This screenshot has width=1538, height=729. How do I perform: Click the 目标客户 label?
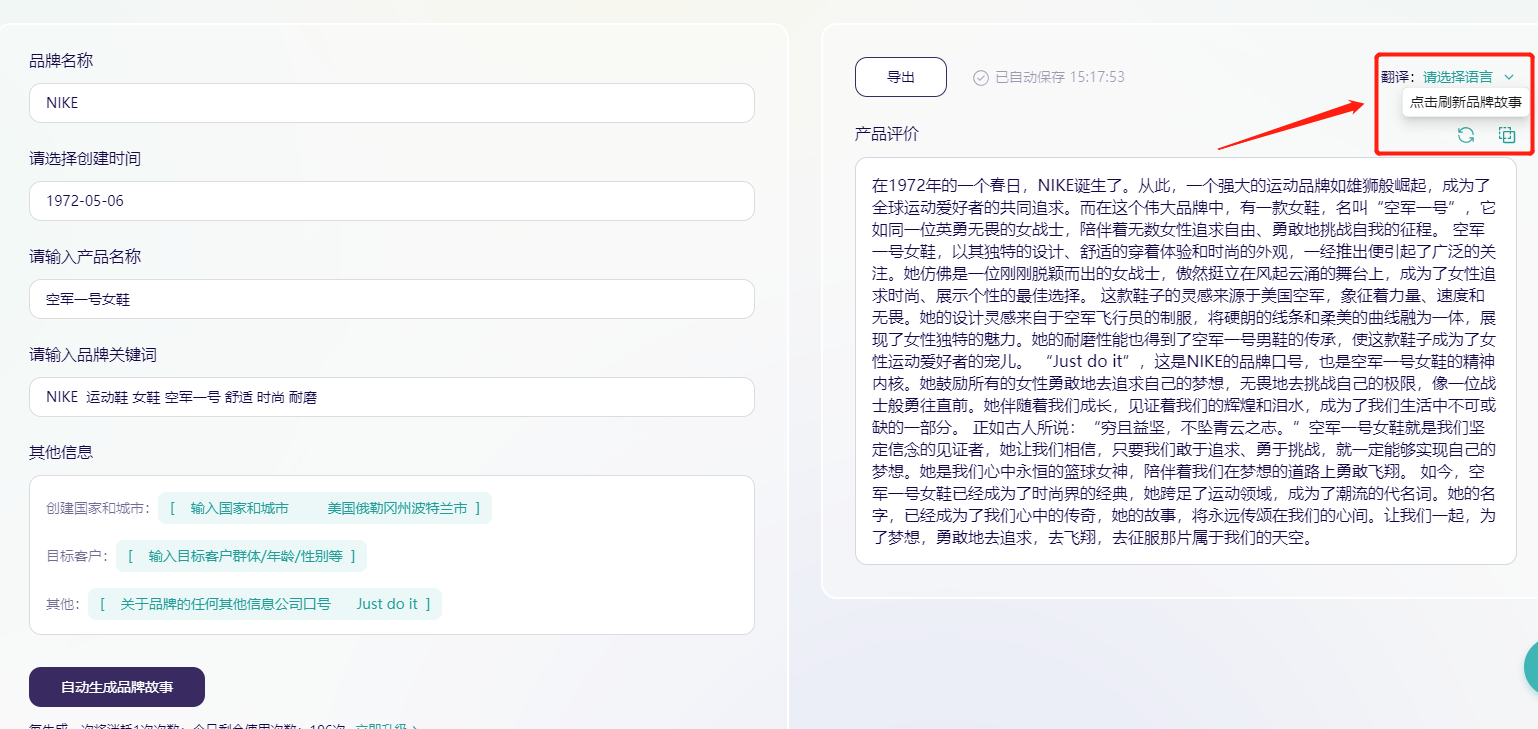pyautogui.click(x=77, y=556)
